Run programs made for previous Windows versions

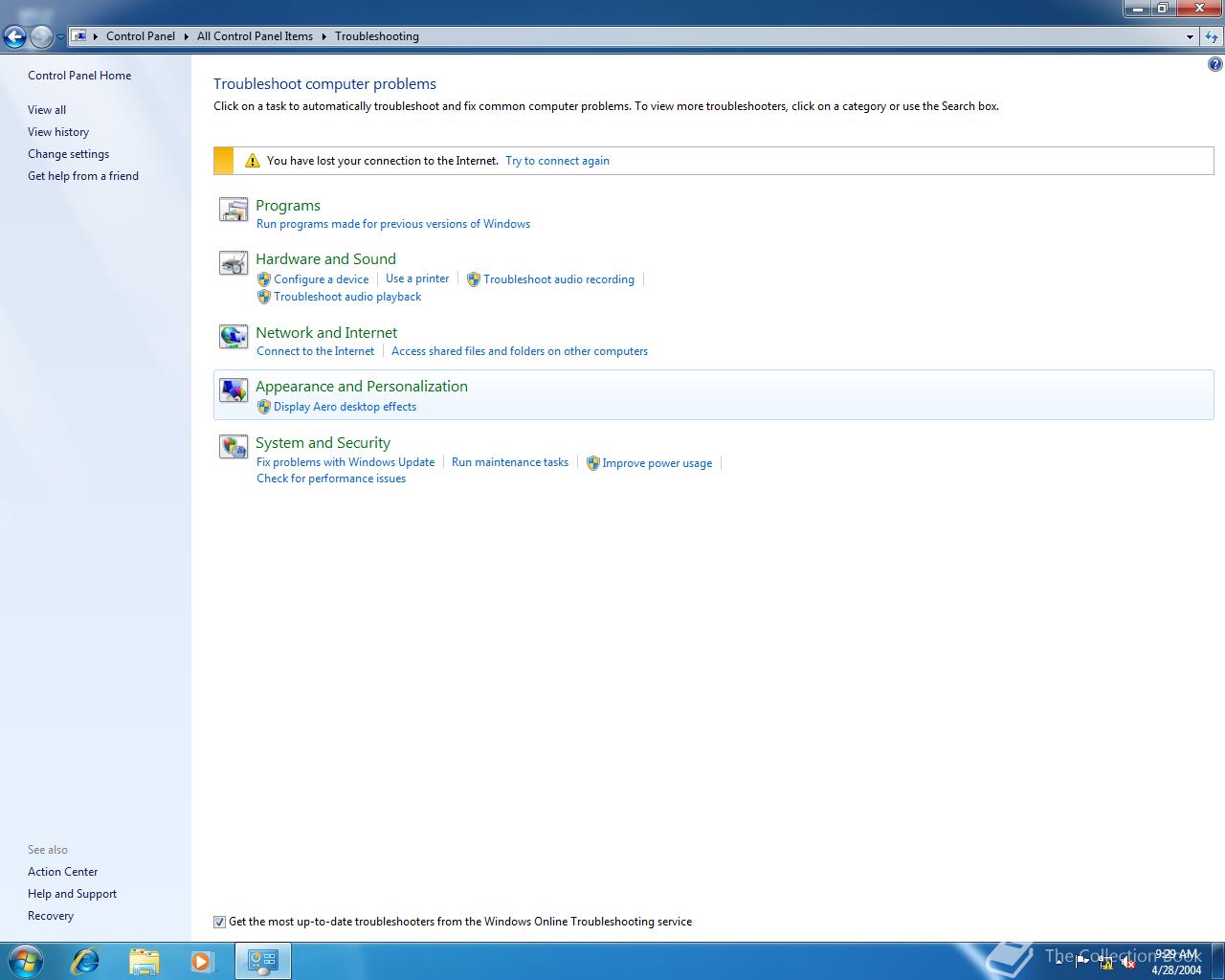pos(393,224)
